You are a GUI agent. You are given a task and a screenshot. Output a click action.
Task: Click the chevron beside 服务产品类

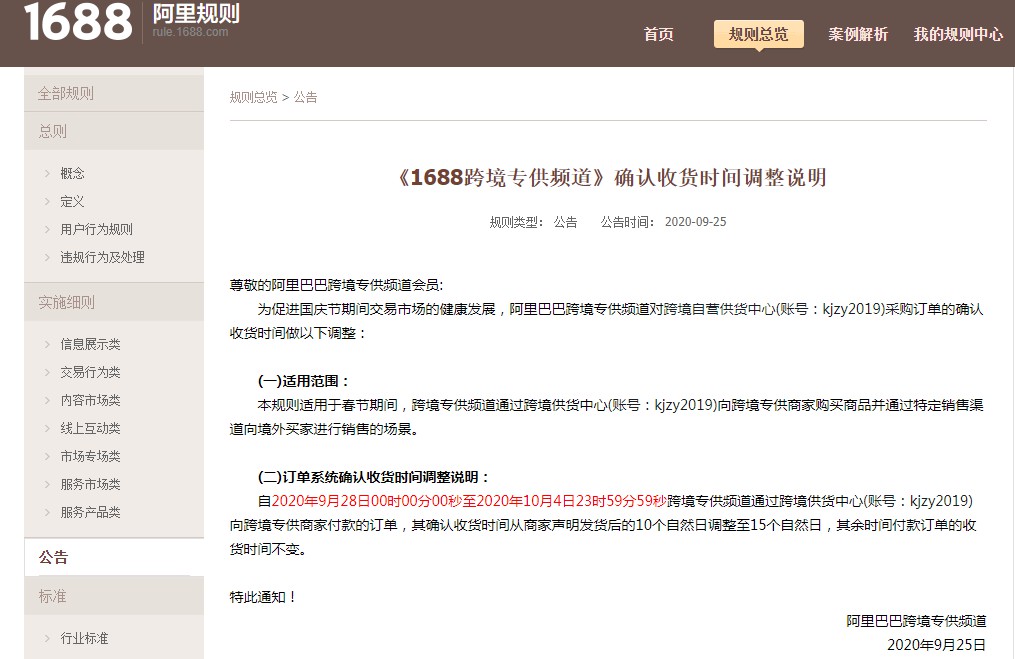47,512
